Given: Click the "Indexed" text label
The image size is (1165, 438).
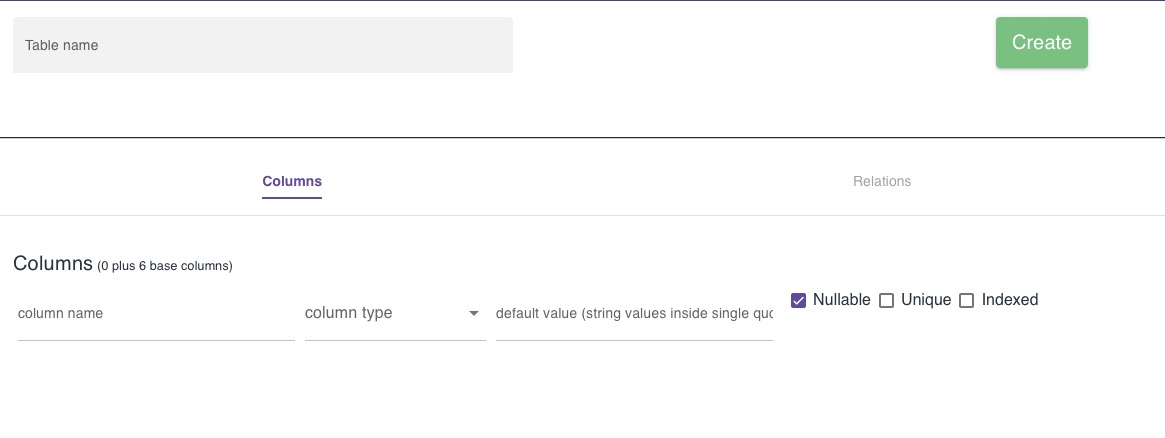Looking at the screenshot, I should (1009, 300).
